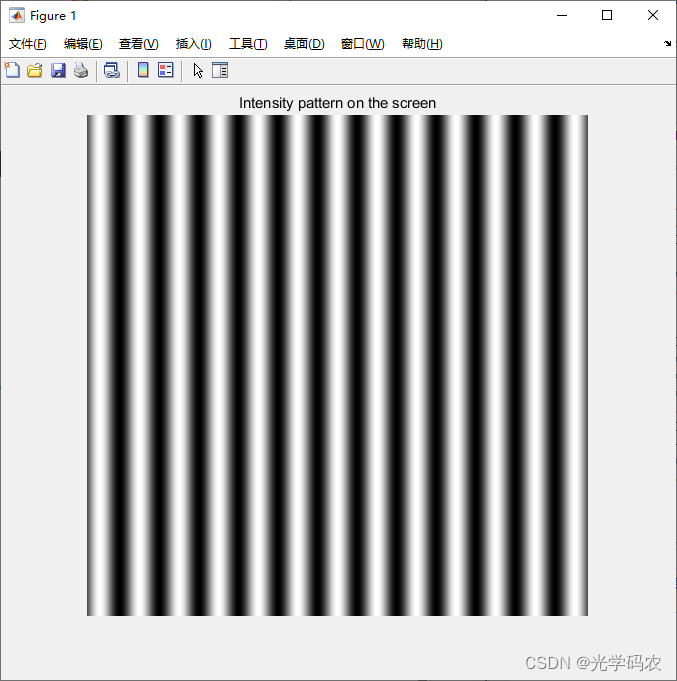Open the 插入(I) menu
677x681 pixels.
[x=194, y=44]
